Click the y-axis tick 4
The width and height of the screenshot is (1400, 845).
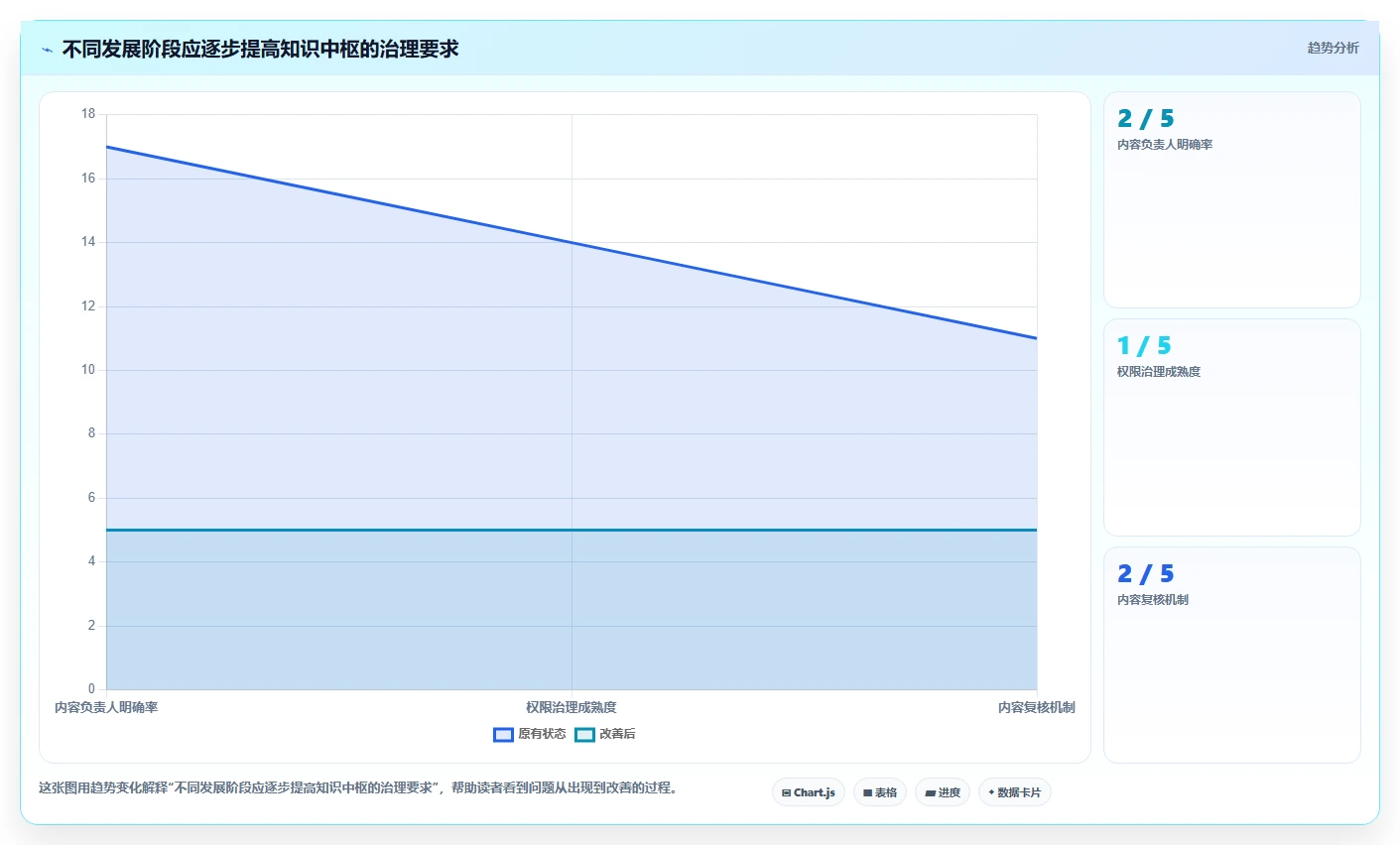[91, 561]
